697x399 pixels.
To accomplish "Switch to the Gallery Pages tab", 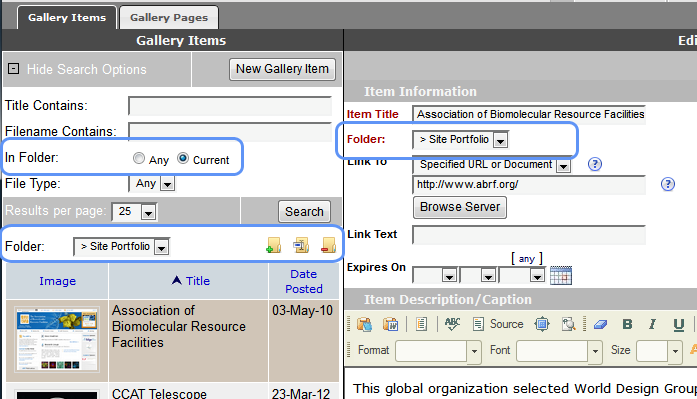I will click(x=169, y=18).
